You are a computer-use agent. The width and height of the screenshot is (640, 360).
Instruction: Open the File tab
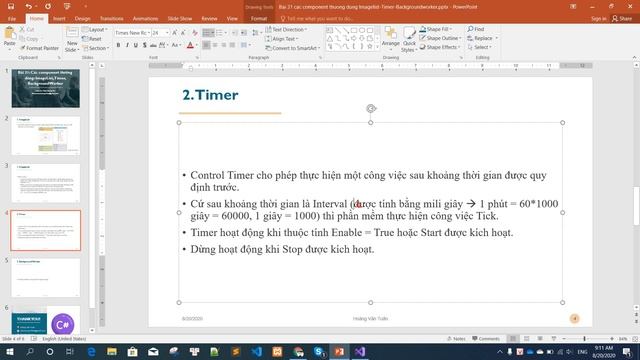[x=12, y=18]
